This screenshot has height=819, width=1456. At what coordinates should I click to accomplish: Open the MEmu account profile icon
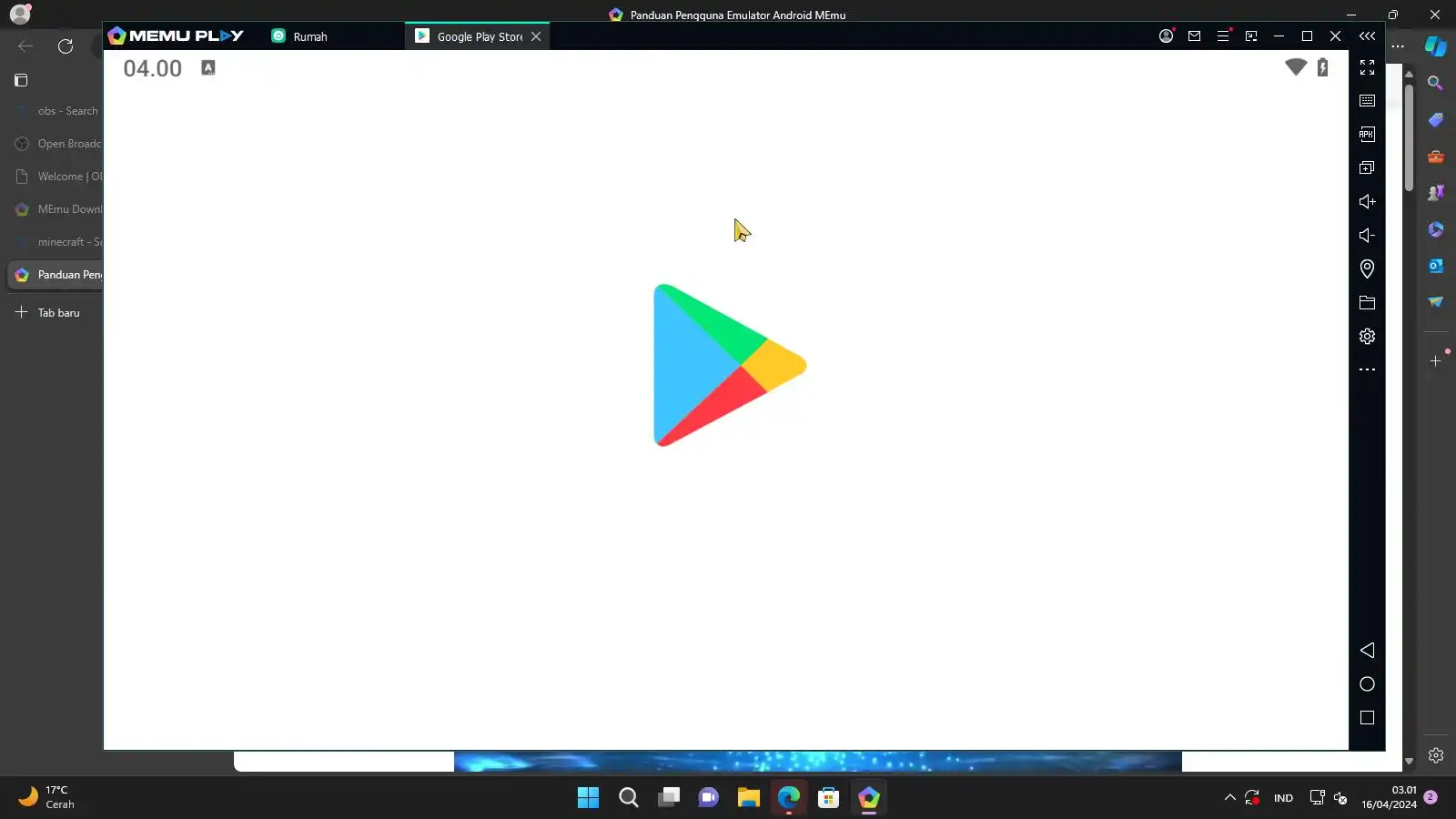pos(1166,36)
